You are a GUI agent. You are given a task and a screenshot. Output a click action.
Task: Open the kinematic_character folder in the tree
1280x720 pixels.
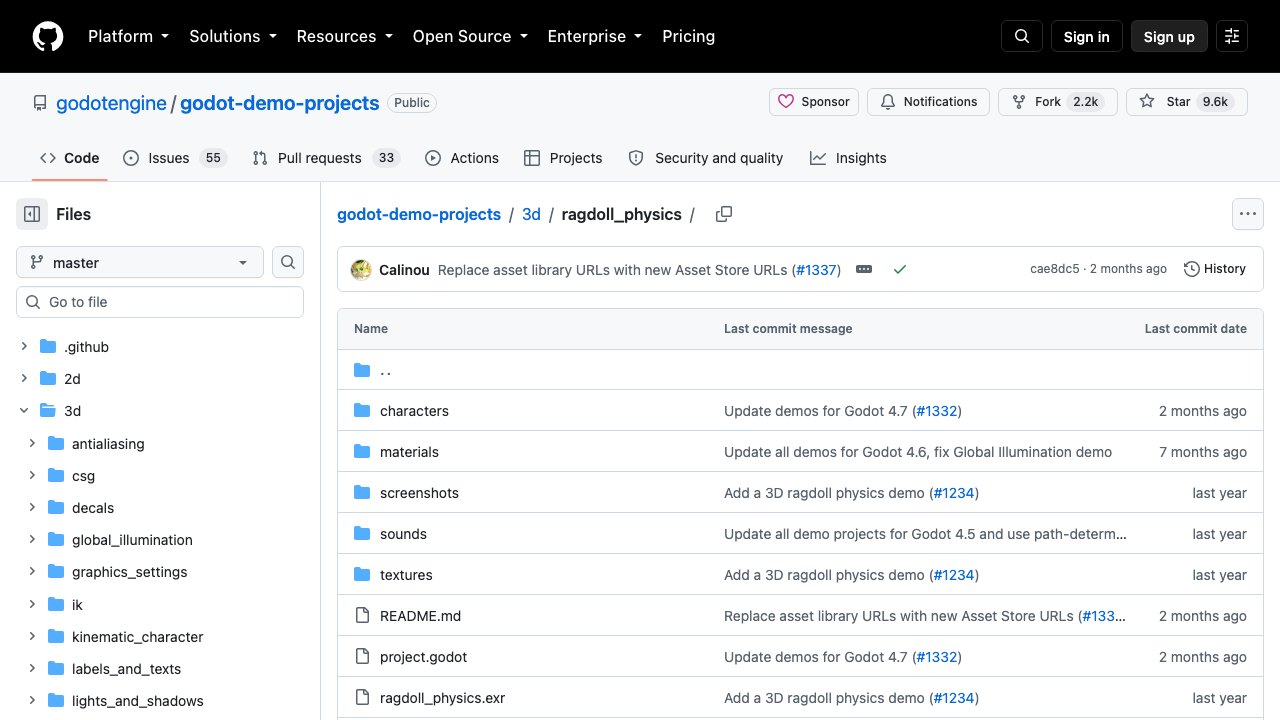point(137,637)
